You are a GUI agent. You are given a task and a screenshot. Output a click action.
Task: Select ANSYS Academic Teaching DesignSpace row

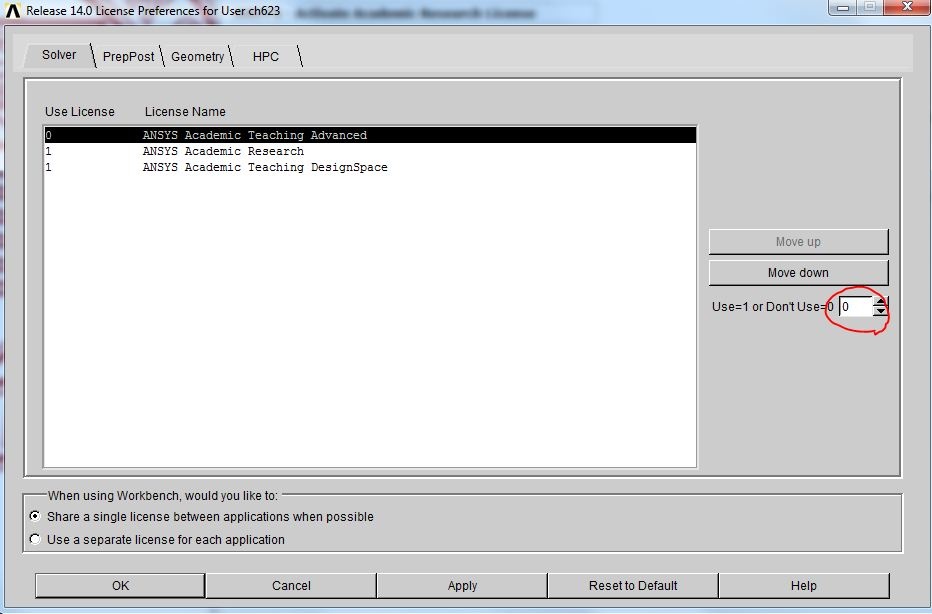(370, 167)
